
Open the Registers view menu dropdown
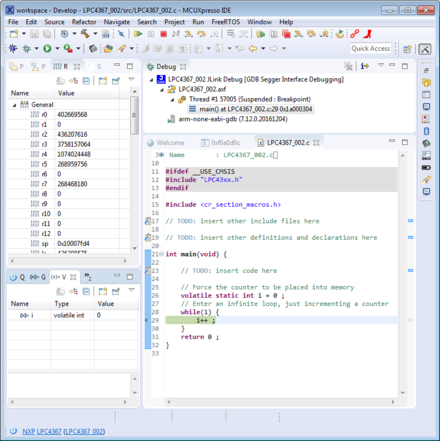[131, 80]
